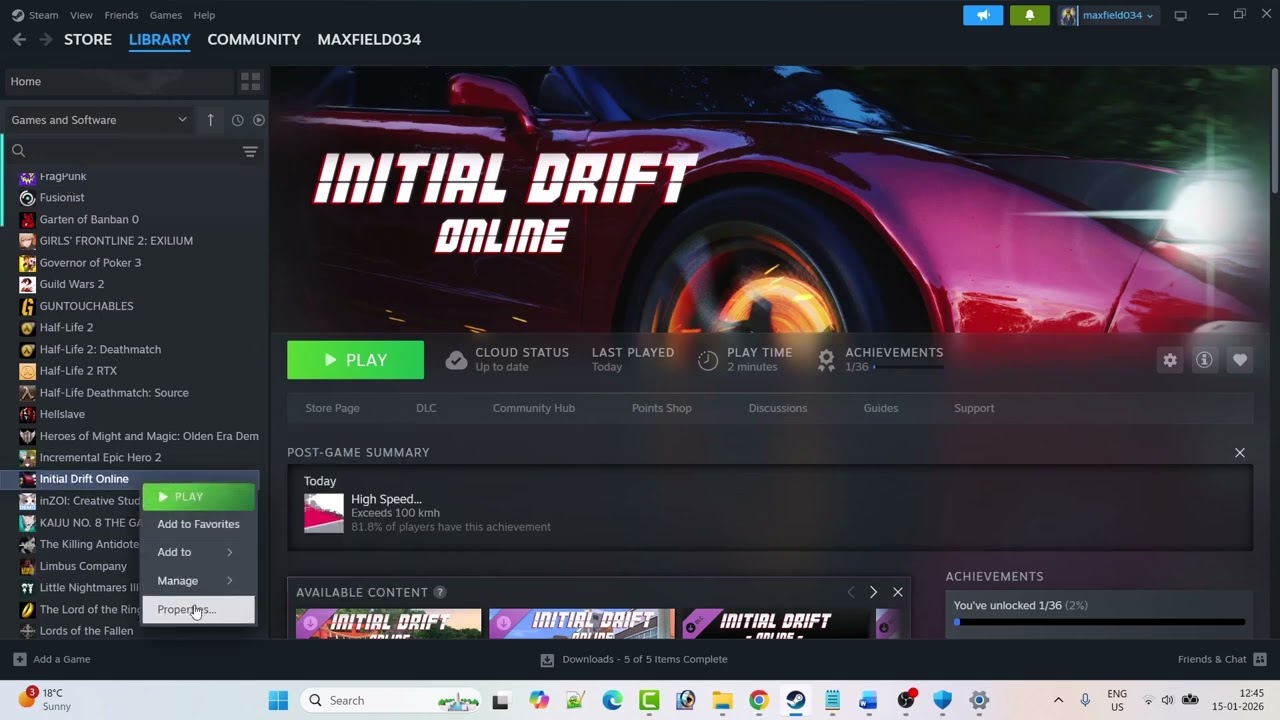
Task: Click the achievements progress bar
Action: pyautogui.click(x=1100, y=622)
